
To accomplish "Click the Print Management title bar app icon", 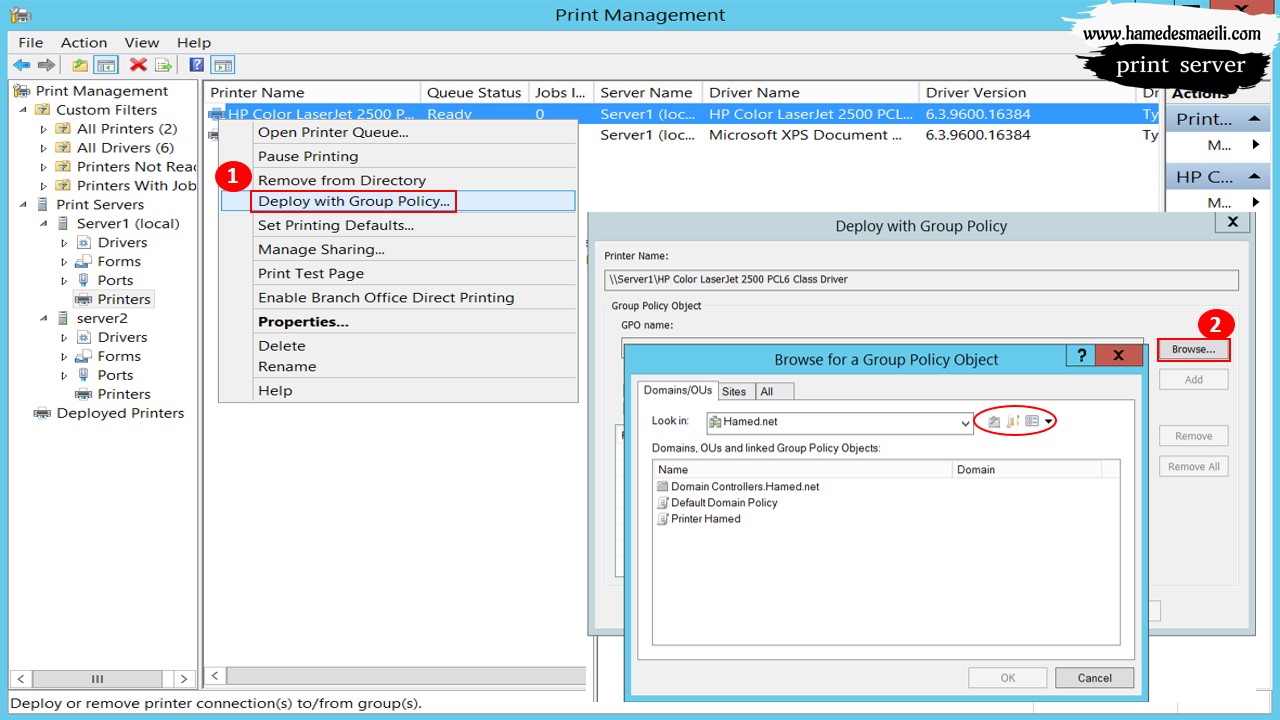I will 20,14.
